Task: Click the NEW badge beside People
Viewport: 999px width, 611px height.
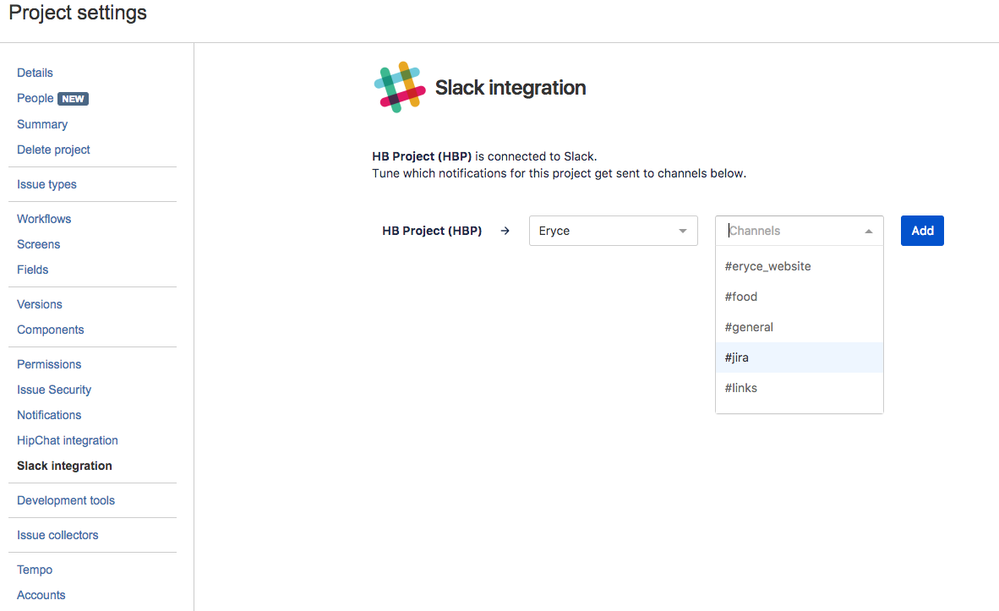Action: (x=73, y=99)
